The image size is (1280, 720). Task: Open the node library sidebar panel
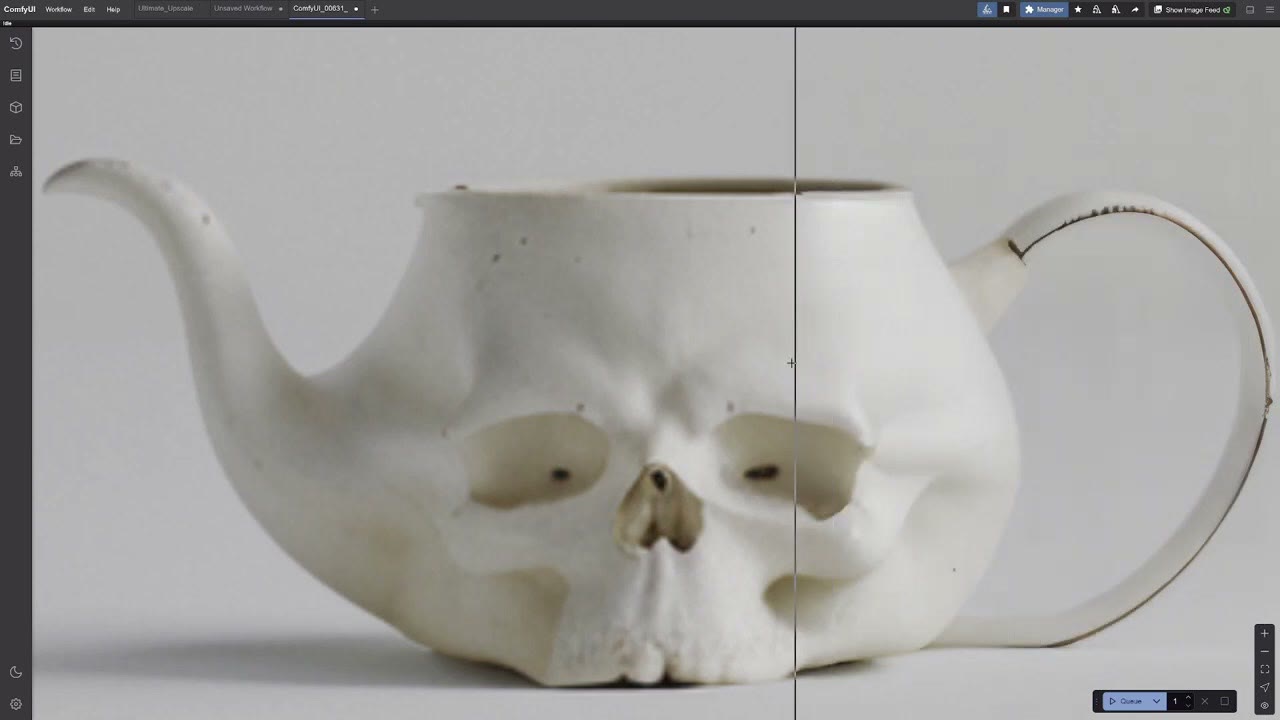[16, 75]
